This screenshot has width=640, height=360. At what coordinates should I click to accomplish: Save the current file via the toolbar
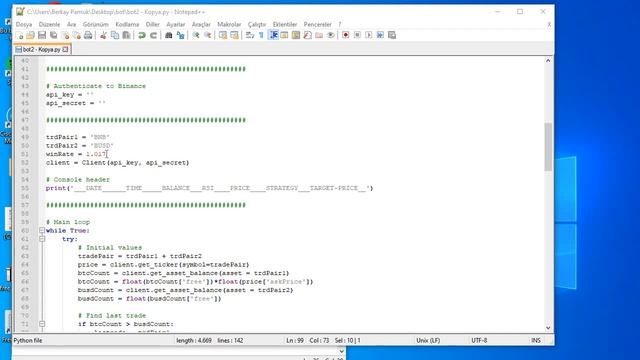[42, 36]
